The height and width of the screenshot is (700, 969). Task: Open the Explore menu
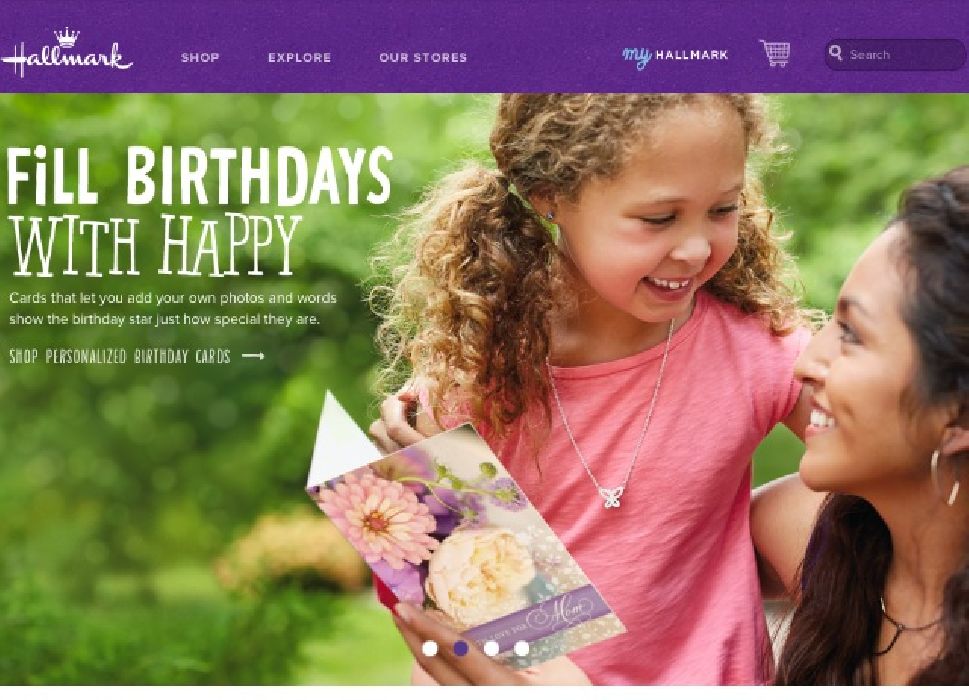pyautogui.click(x=300, y=57)
